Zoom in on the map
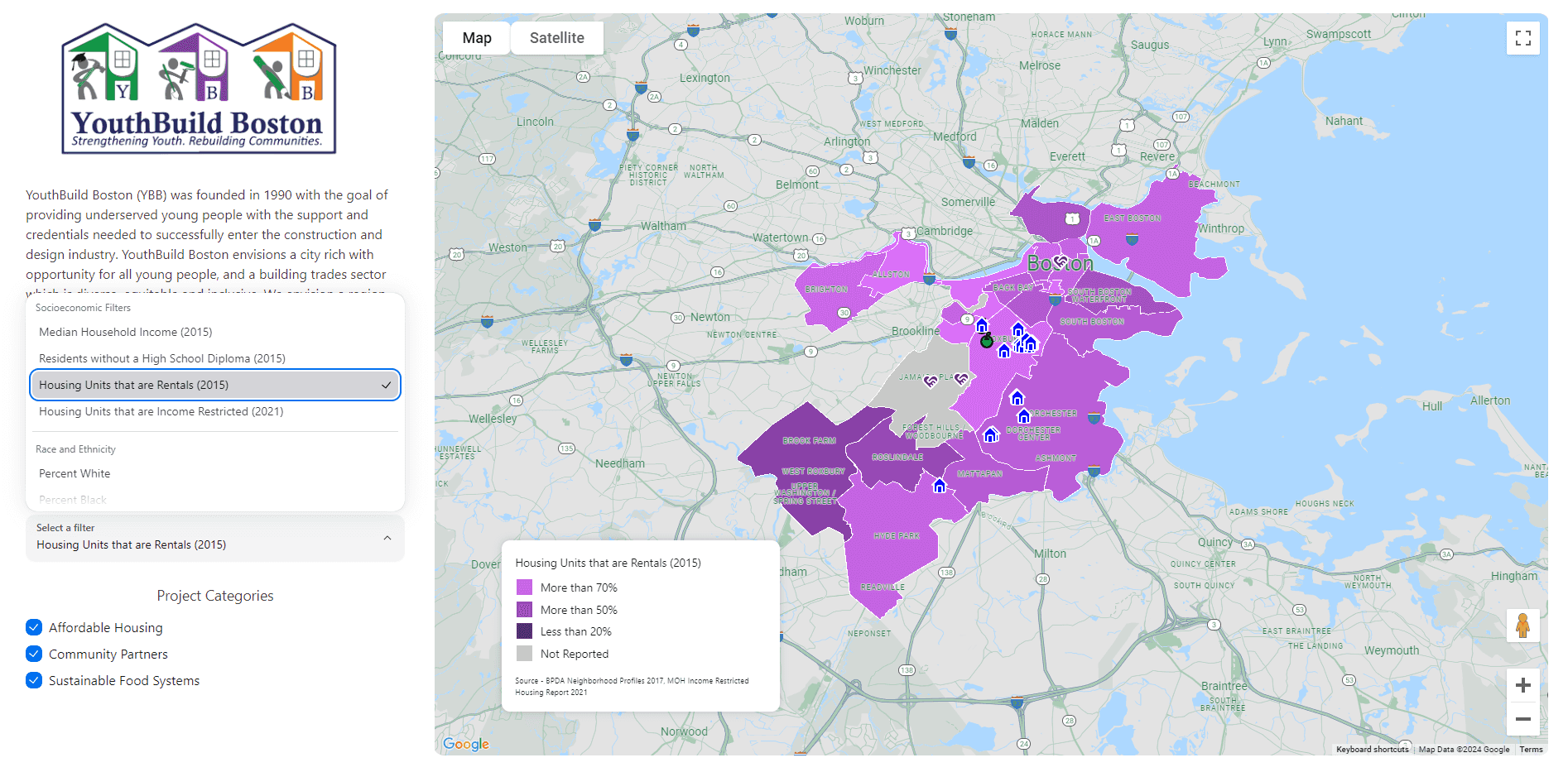This screenshot has width=1568, height=772. coord(1522,685)
